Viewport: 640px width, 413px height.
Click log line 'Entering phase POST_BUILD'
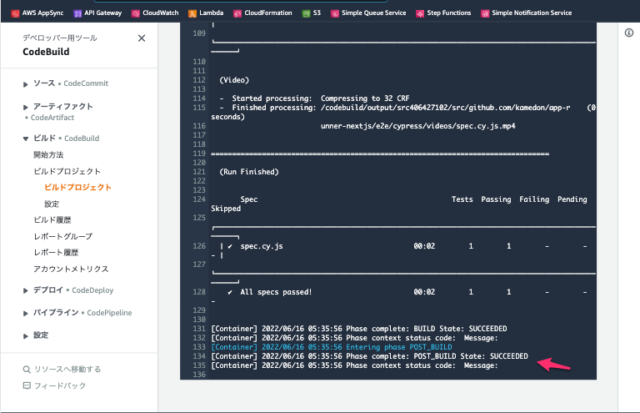[331, 347]
